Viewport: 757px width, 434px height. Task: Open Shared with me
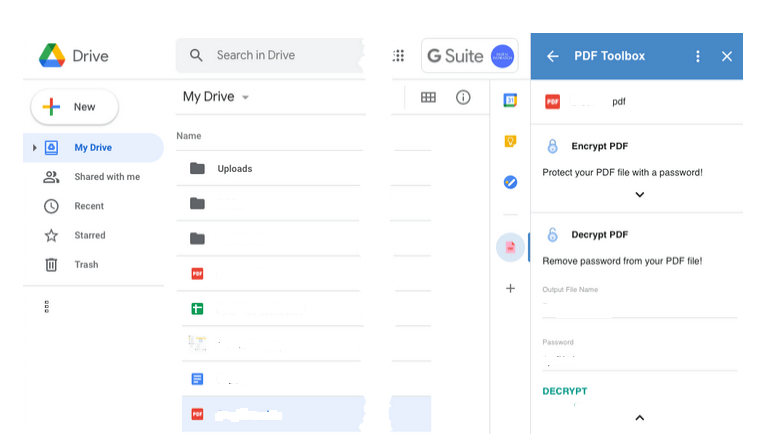point(107,177)
